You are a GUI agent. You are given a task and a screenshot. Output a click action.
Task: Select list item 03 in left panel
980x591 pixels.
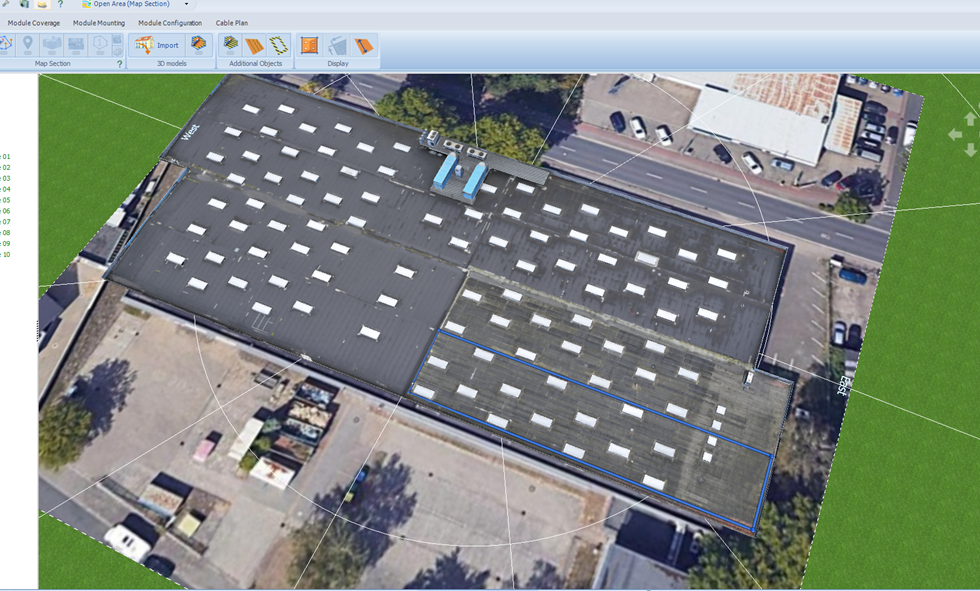coord(6,179)
